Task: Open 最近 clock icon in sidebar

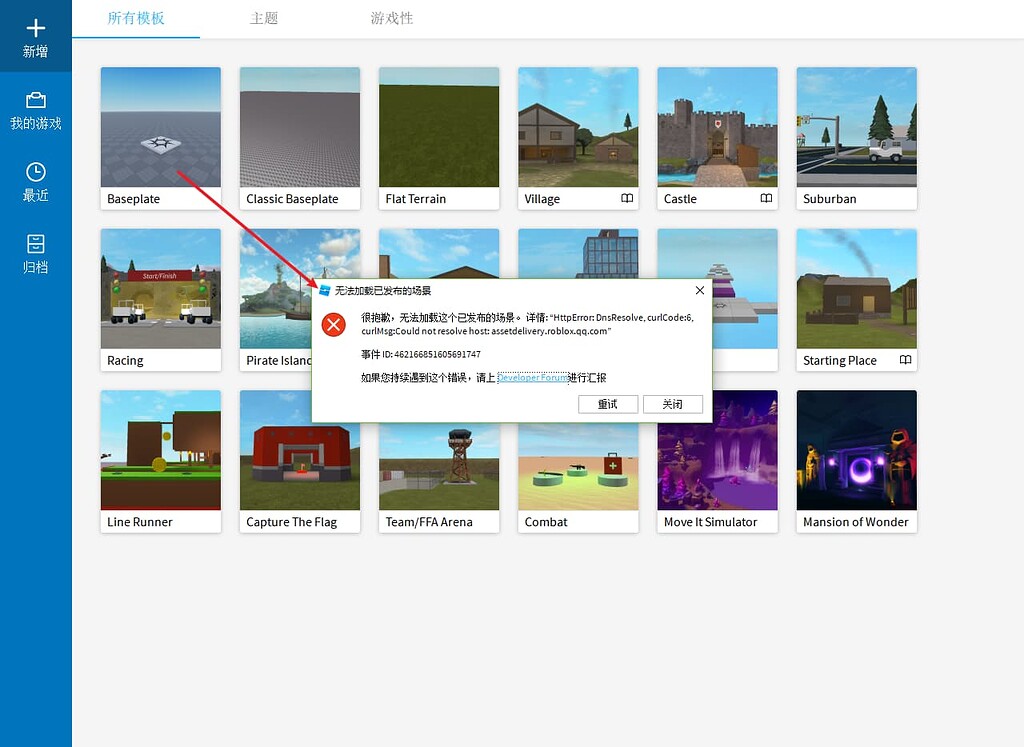Action: point(35,172)
